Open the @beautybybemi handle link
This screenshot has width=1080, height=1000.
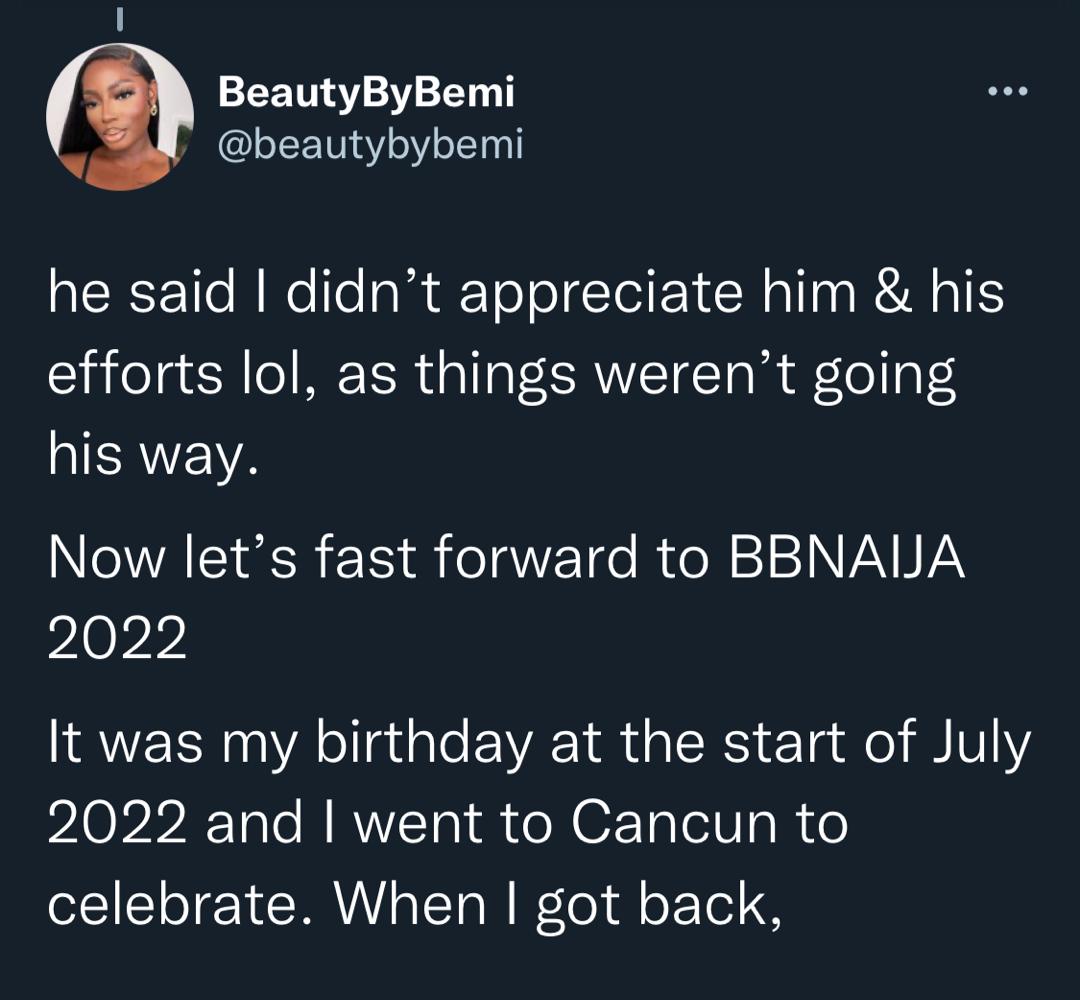pyautogui.click(x=370, y=145)
